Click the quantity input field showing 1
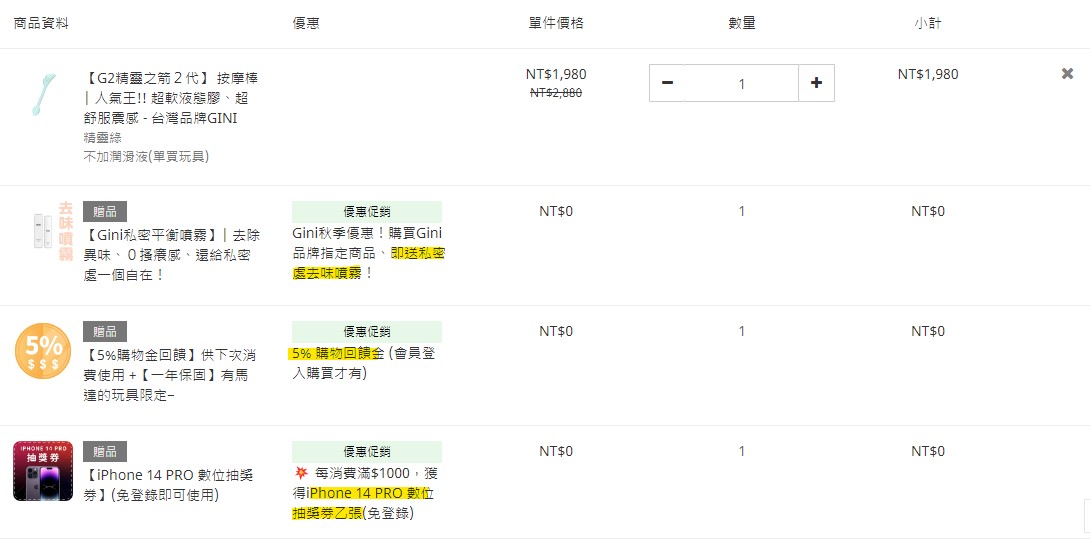The width and height of the screenshot is (1090, 540). 742,83
